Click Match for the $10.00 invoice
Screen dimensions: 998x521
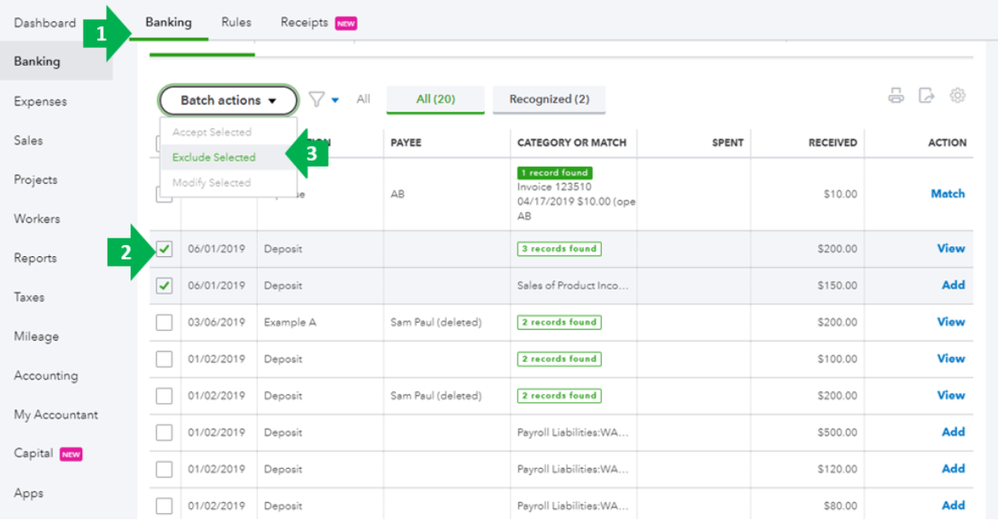[948, 194]
